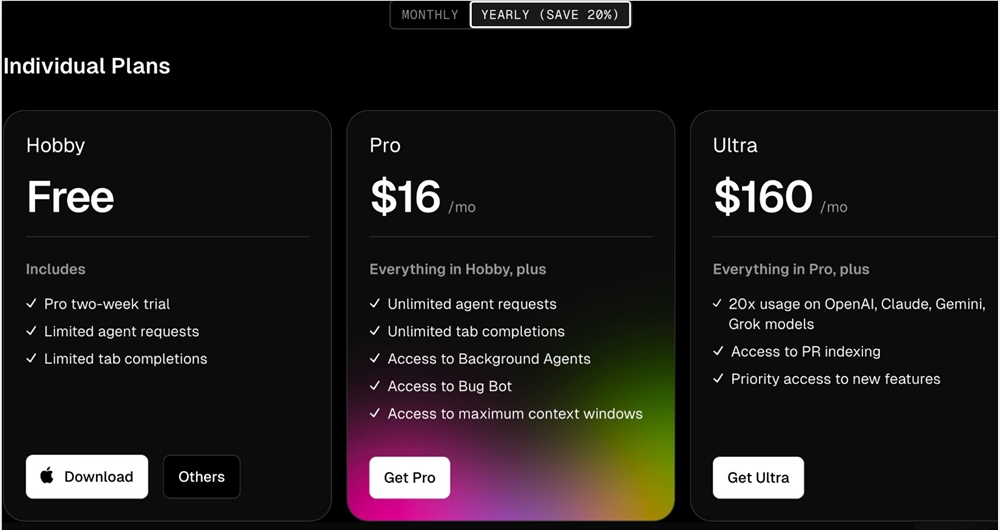The image size is (1000, 530).
Task: Click the checkmark next to Access to Background Agents
Action: [x=375, y=358]
